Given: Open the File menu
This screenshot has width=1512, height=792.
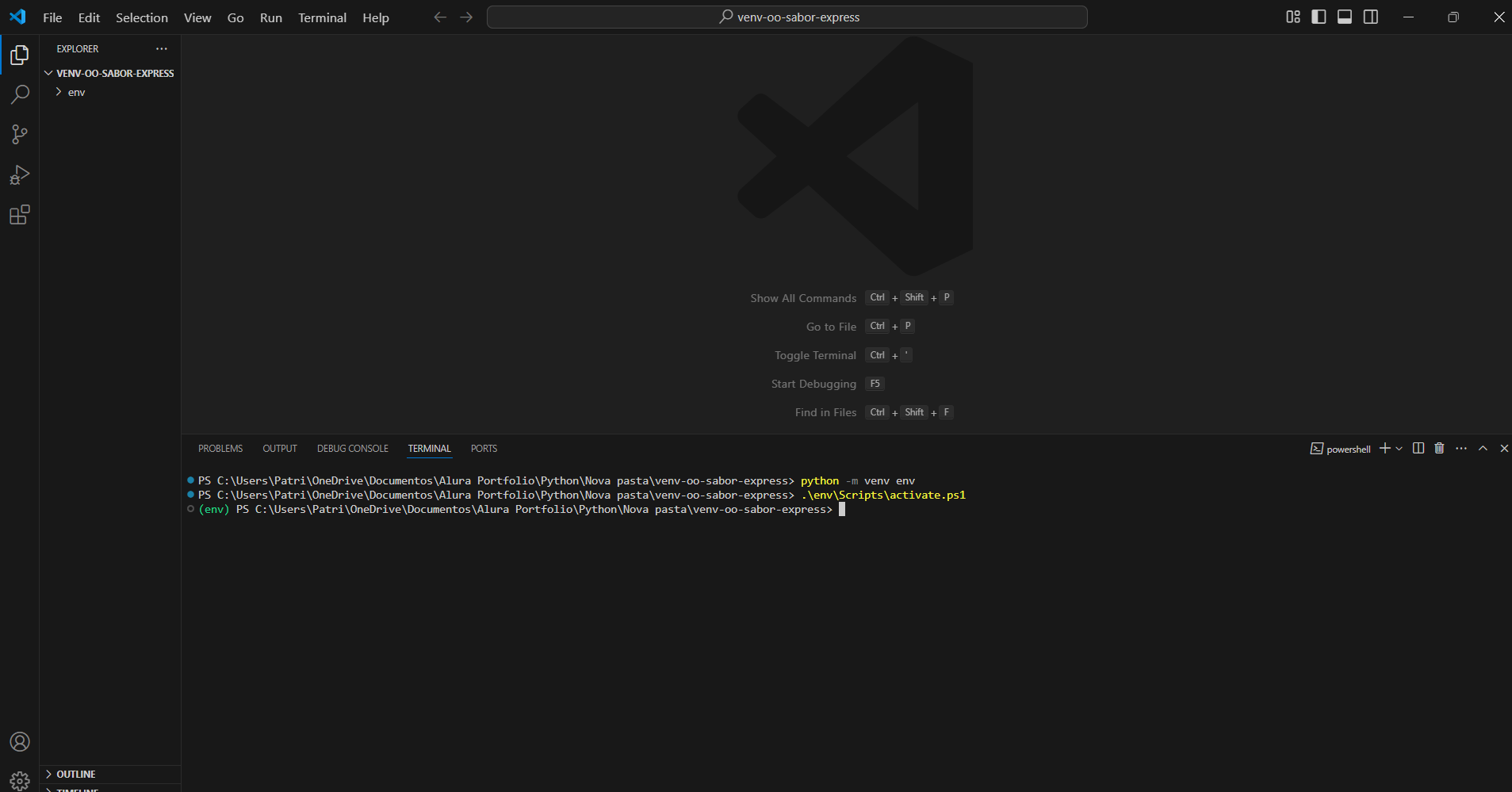Looking at the screenshot, I should pyautogui.click(x=52, y=17).
